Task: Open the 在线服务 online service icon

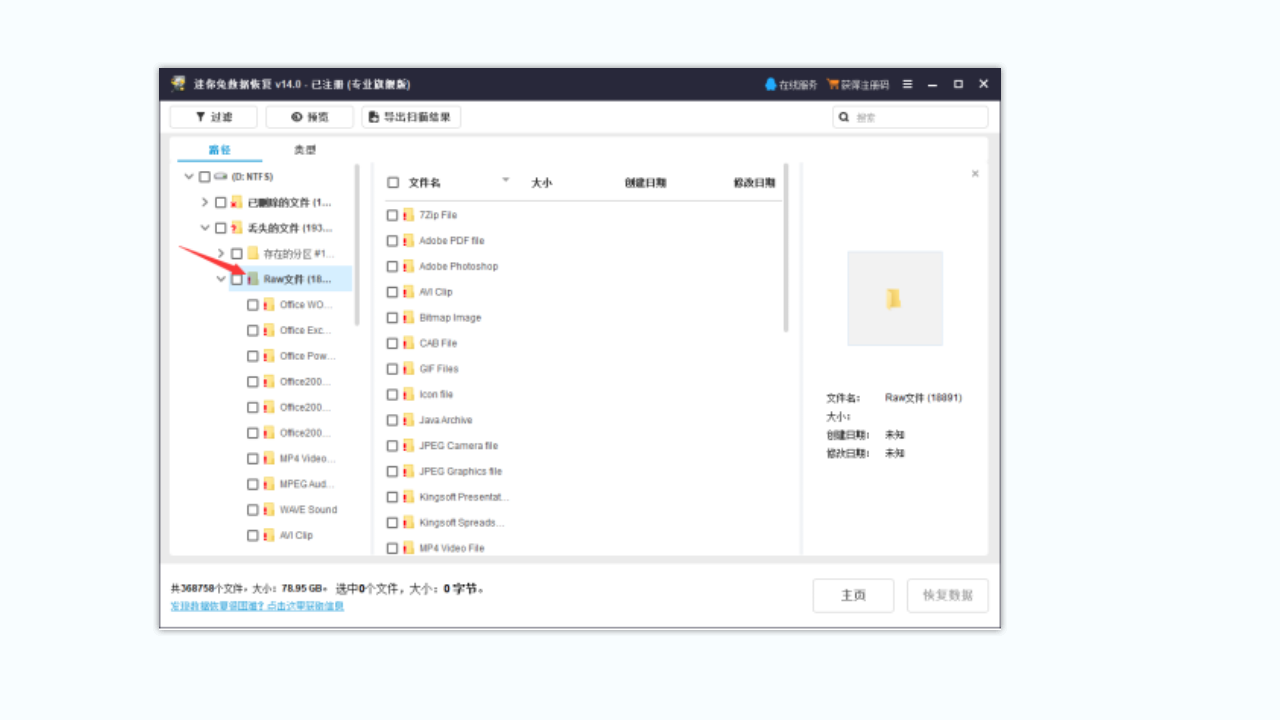Action: [x=769, y=84]
